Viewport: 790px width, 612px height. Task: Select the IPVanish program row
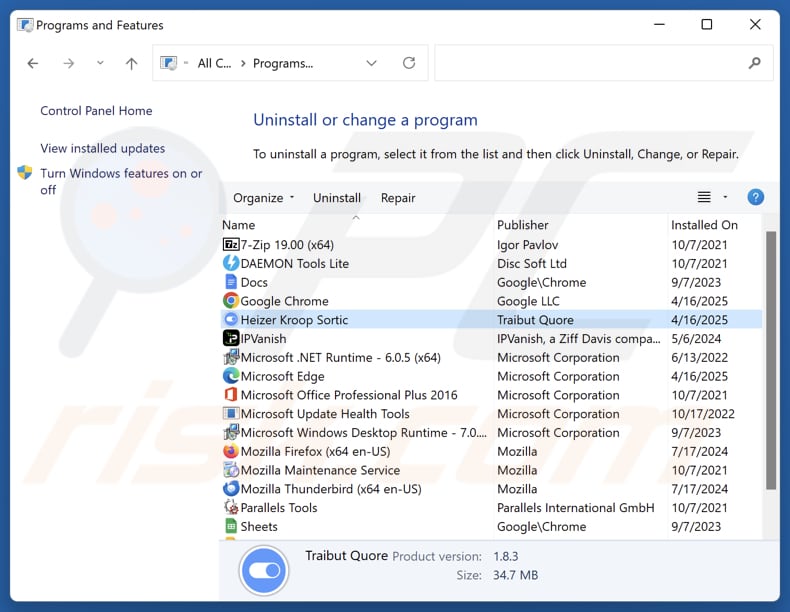(x=491, y=338)
